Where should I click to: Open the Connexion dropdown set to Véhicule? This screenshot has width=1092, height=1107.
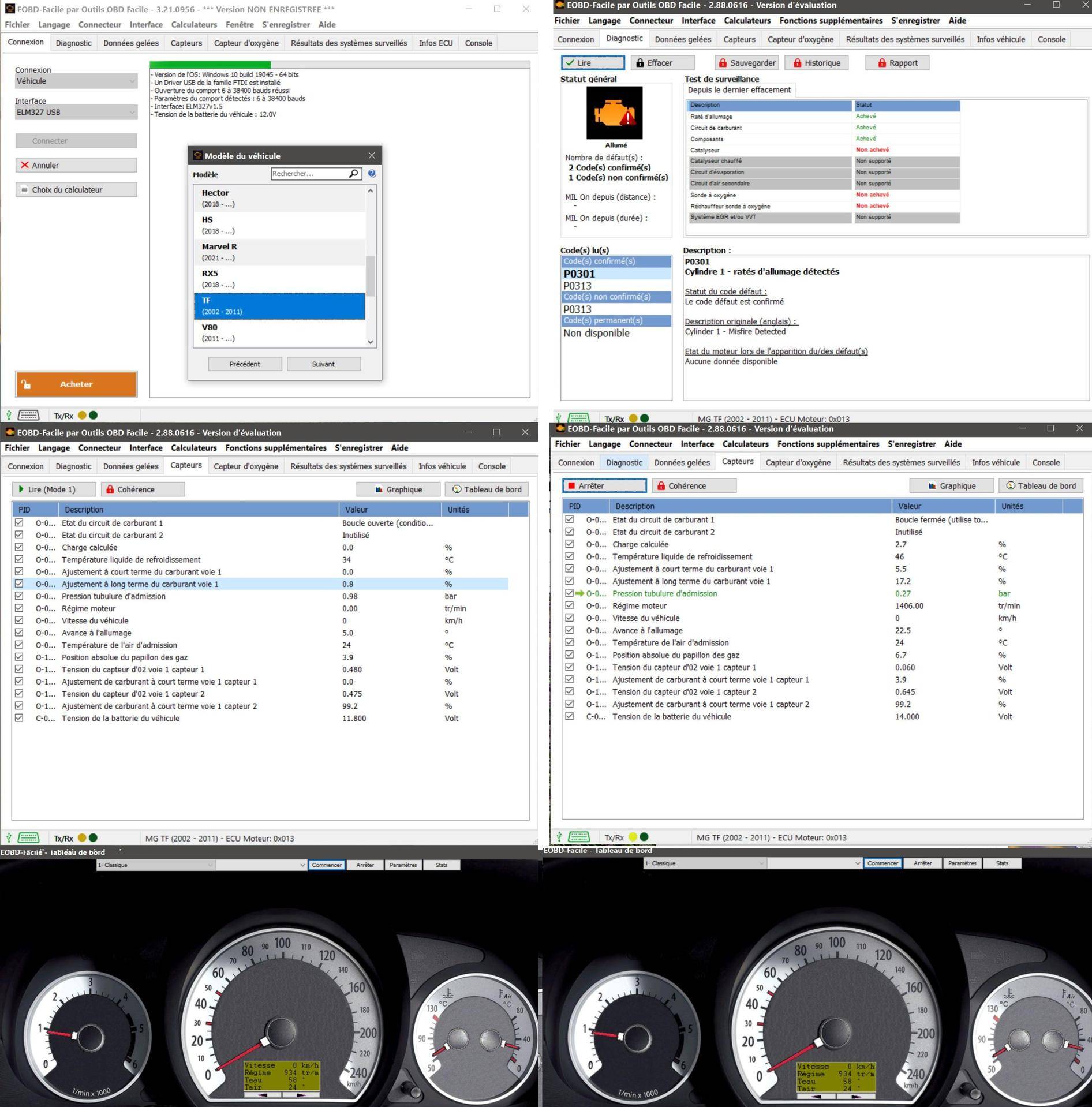click(x=76, y=81)
